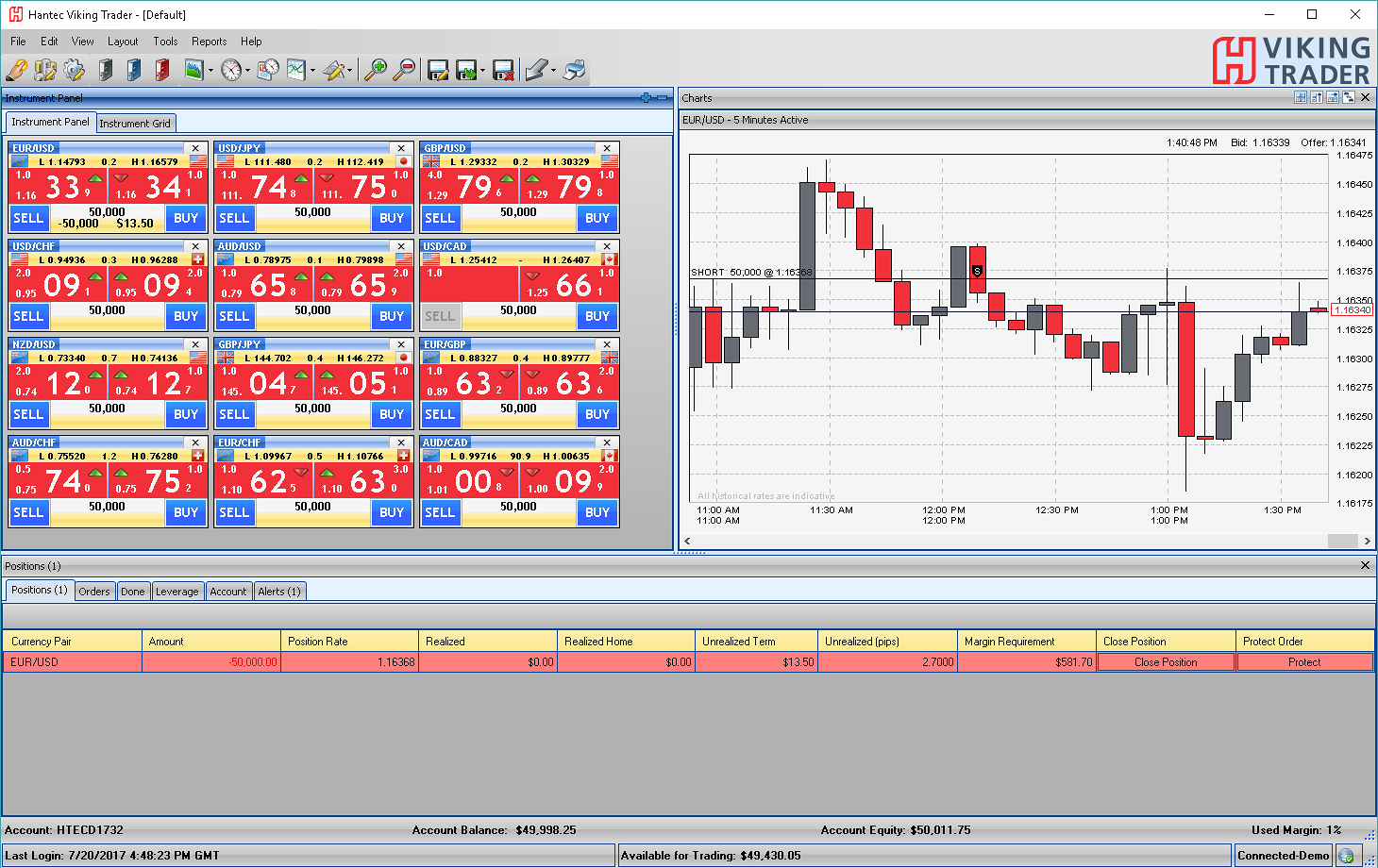Open the File menu

[18, 42]
